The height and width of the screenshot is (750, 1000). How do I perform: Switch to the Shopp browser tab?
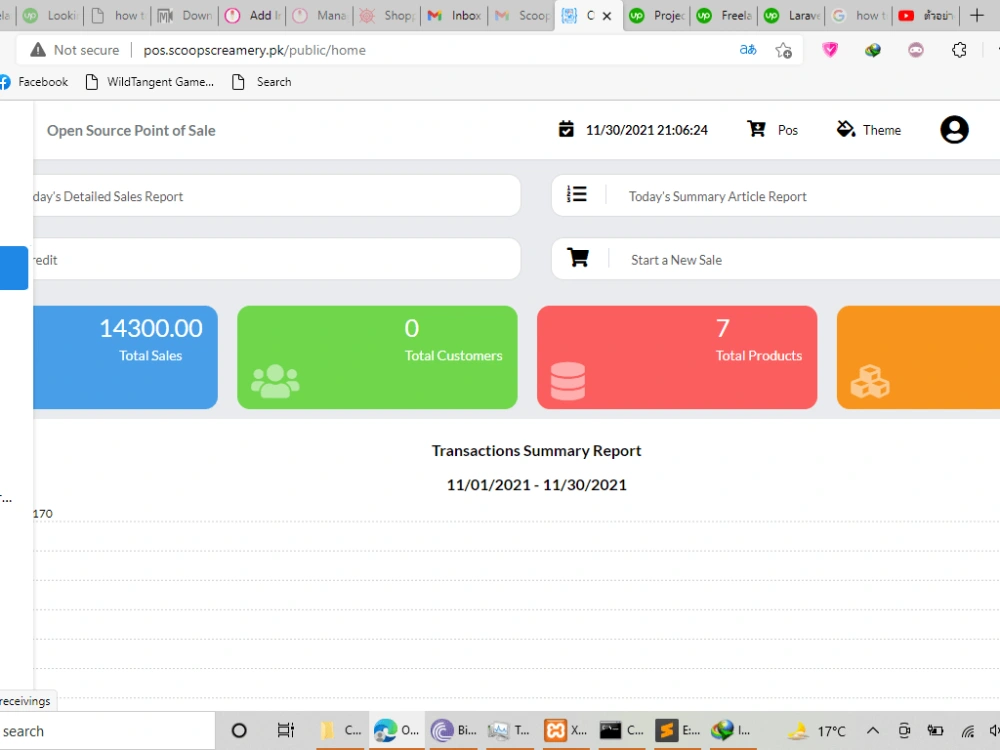[387, 15]
